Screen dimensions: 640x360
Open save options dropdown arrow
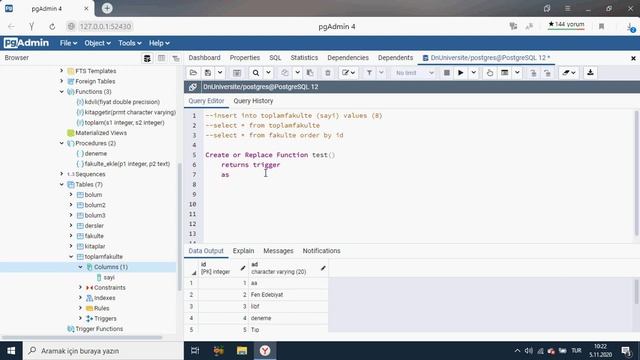tap(220, 73)
